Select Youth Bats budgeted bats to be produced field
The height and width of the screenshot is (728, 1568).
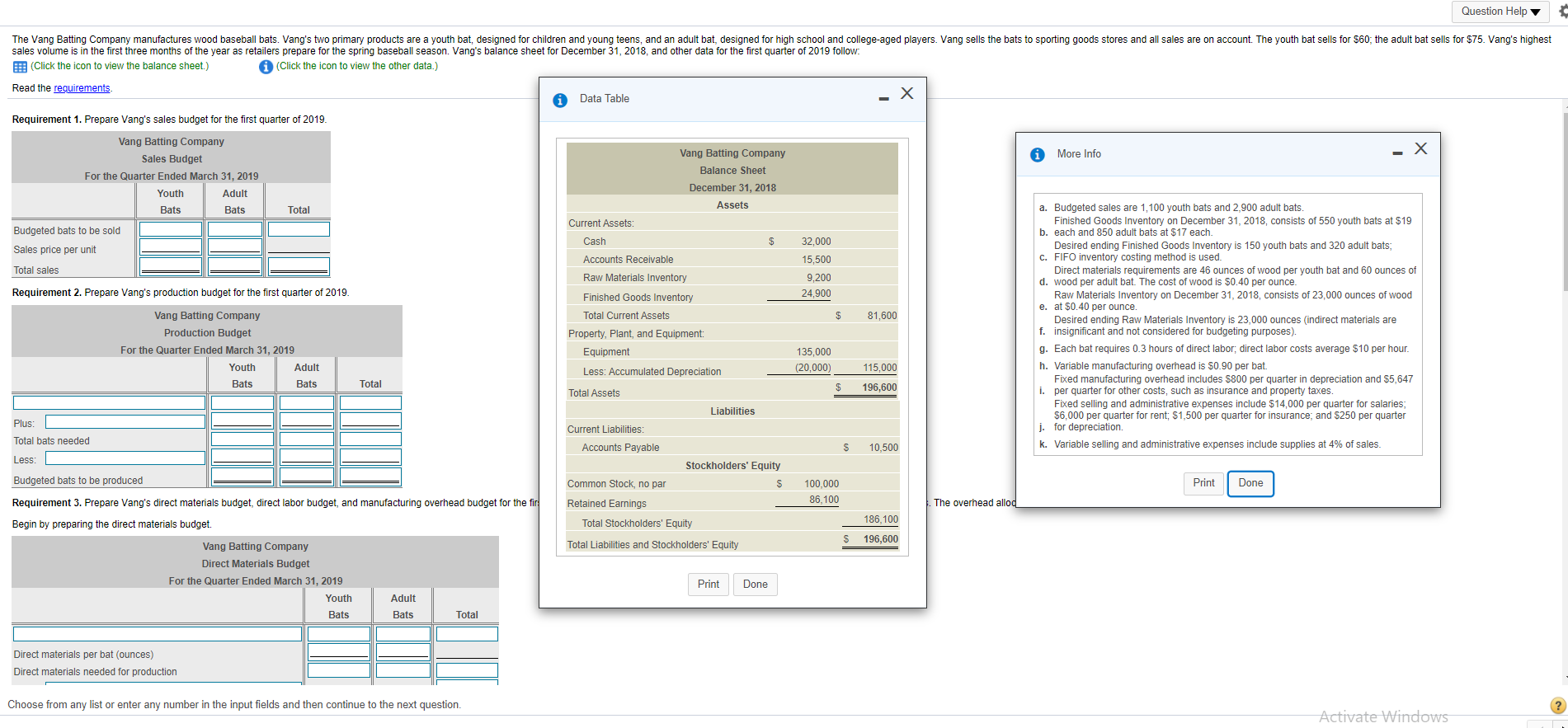coord(242,477)
